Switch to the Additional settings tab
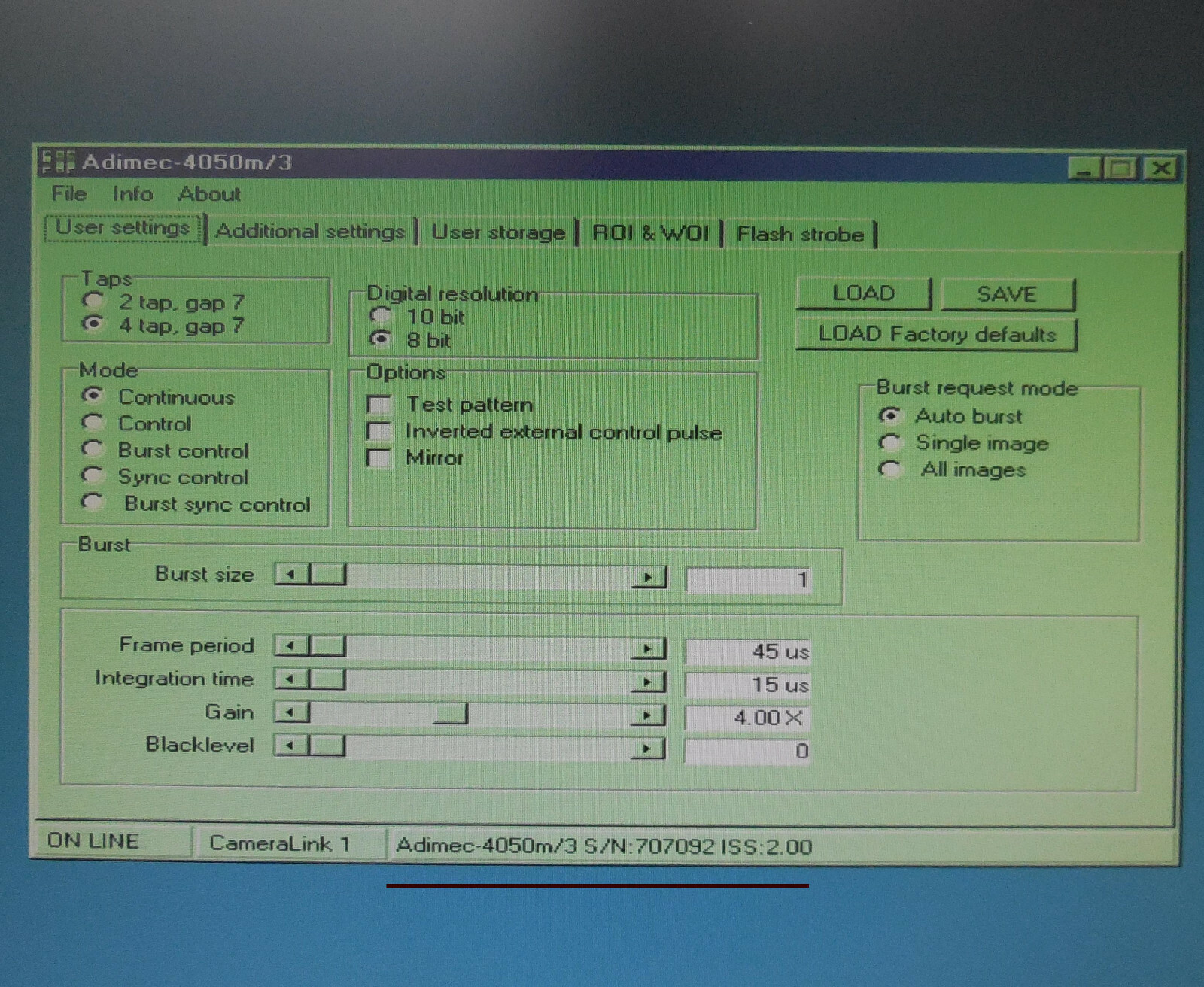 pyautogui.click(x=310, y=231)
